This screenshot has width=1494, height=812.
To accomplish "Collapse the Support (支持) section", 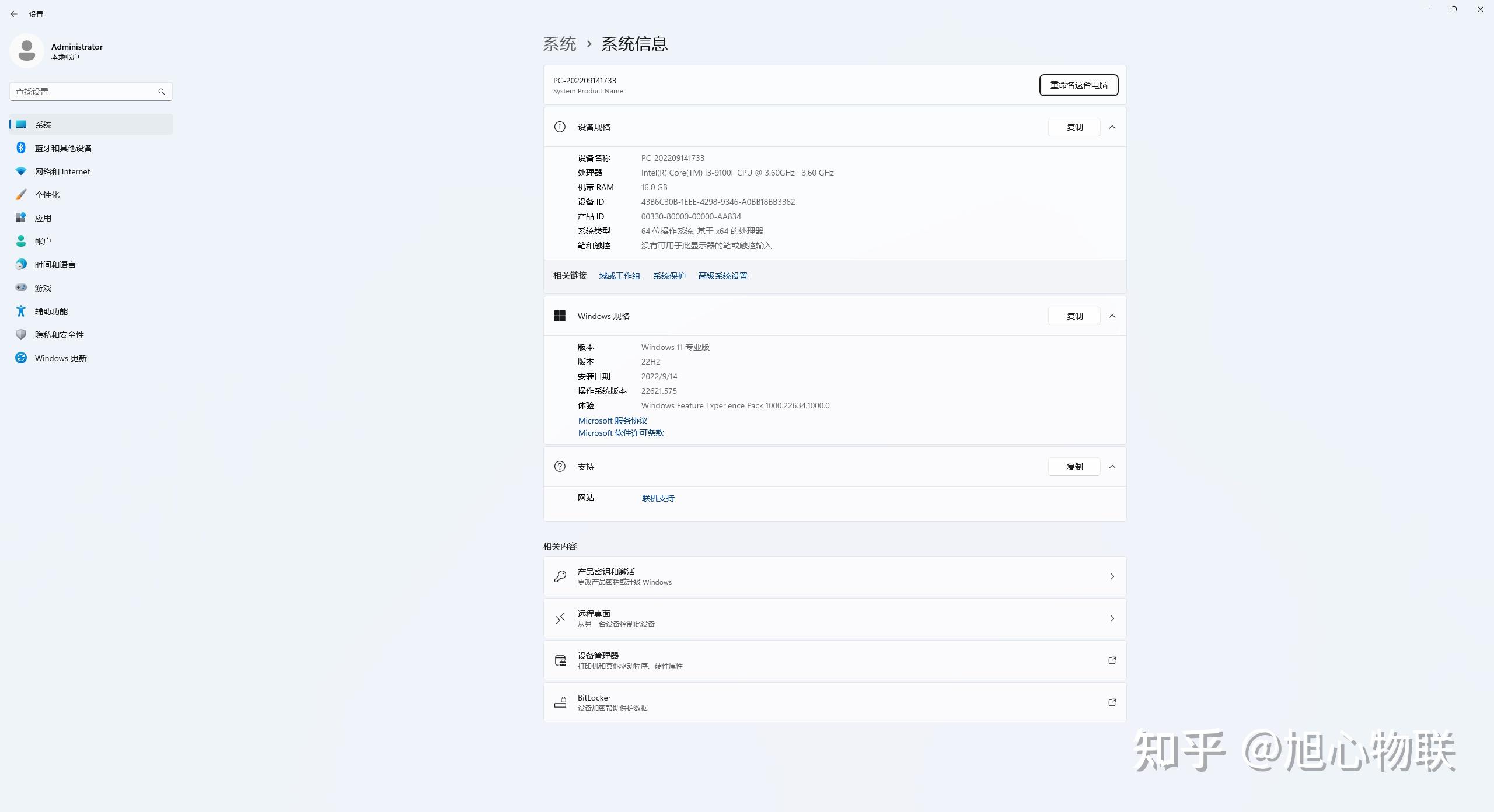I will [x=1112, y=467].
